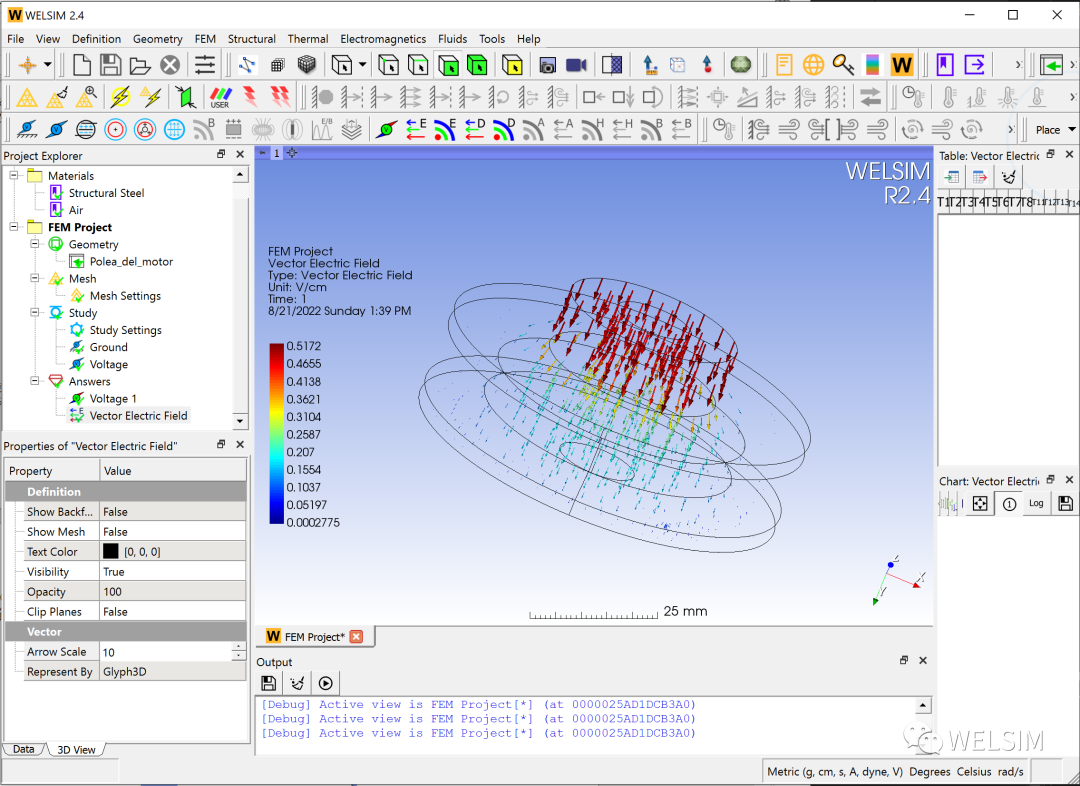This screenshot has height=786, width=1080.
Task: Collapse the Answers tree node
Action: click(35, 381)
